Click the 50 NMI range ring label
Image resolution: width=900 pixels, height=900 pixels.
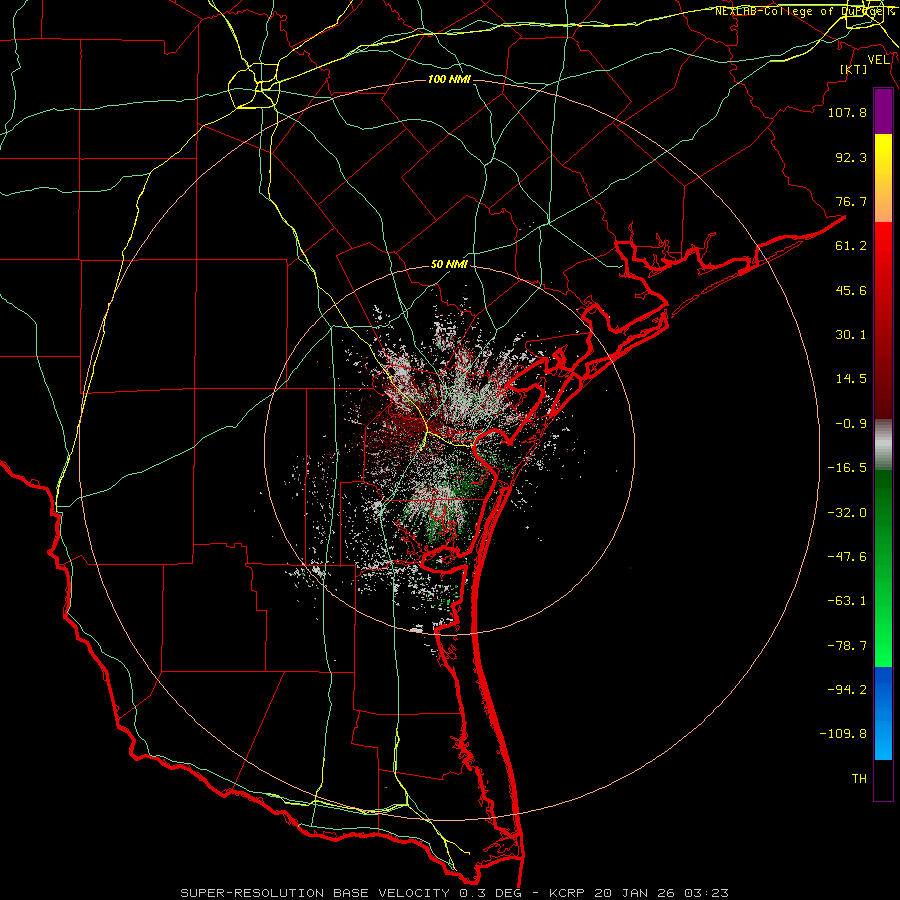click(449, 265)
